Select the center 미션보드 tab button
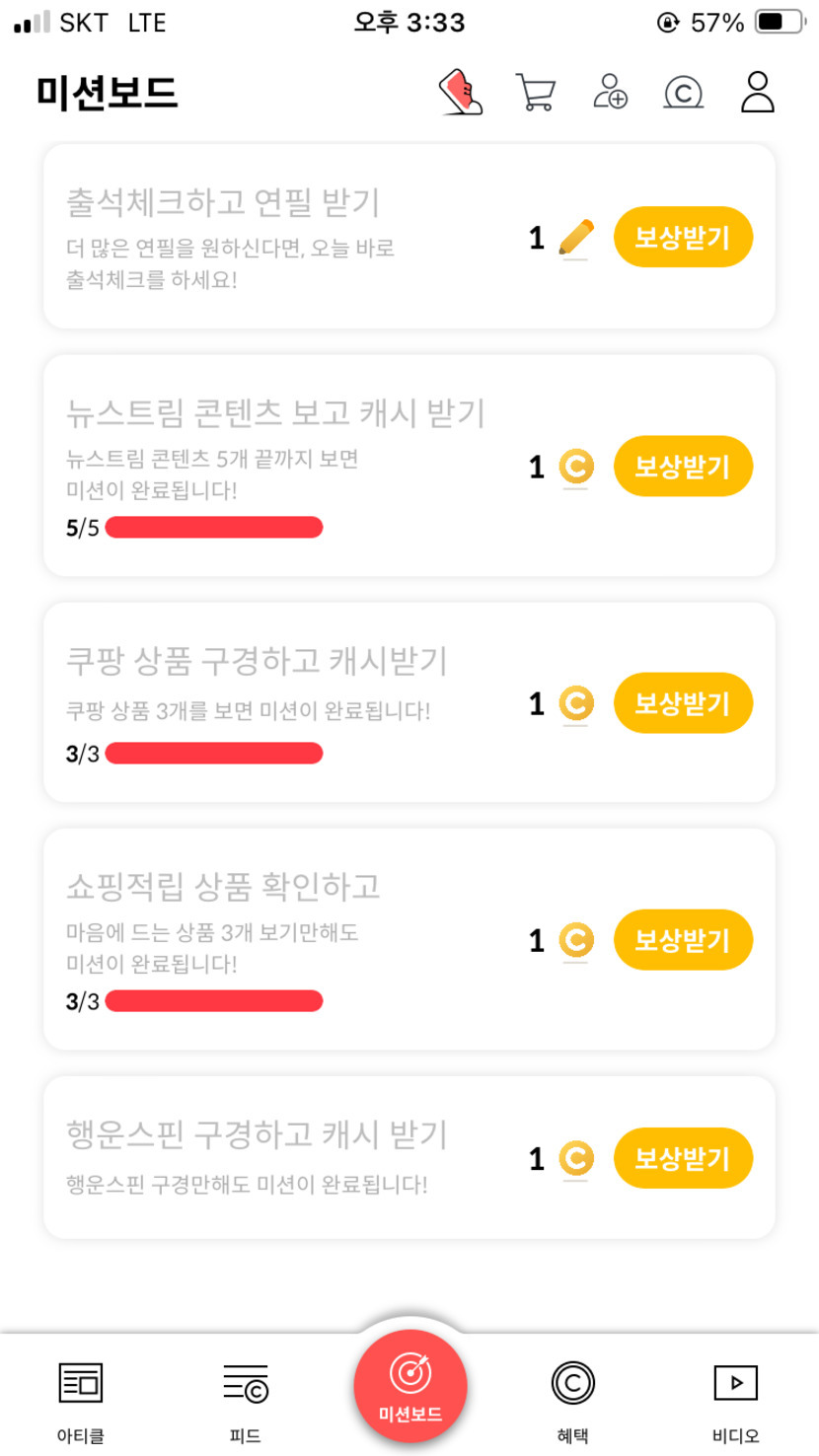This screenshot has width=819, height=1456. 410,1386
